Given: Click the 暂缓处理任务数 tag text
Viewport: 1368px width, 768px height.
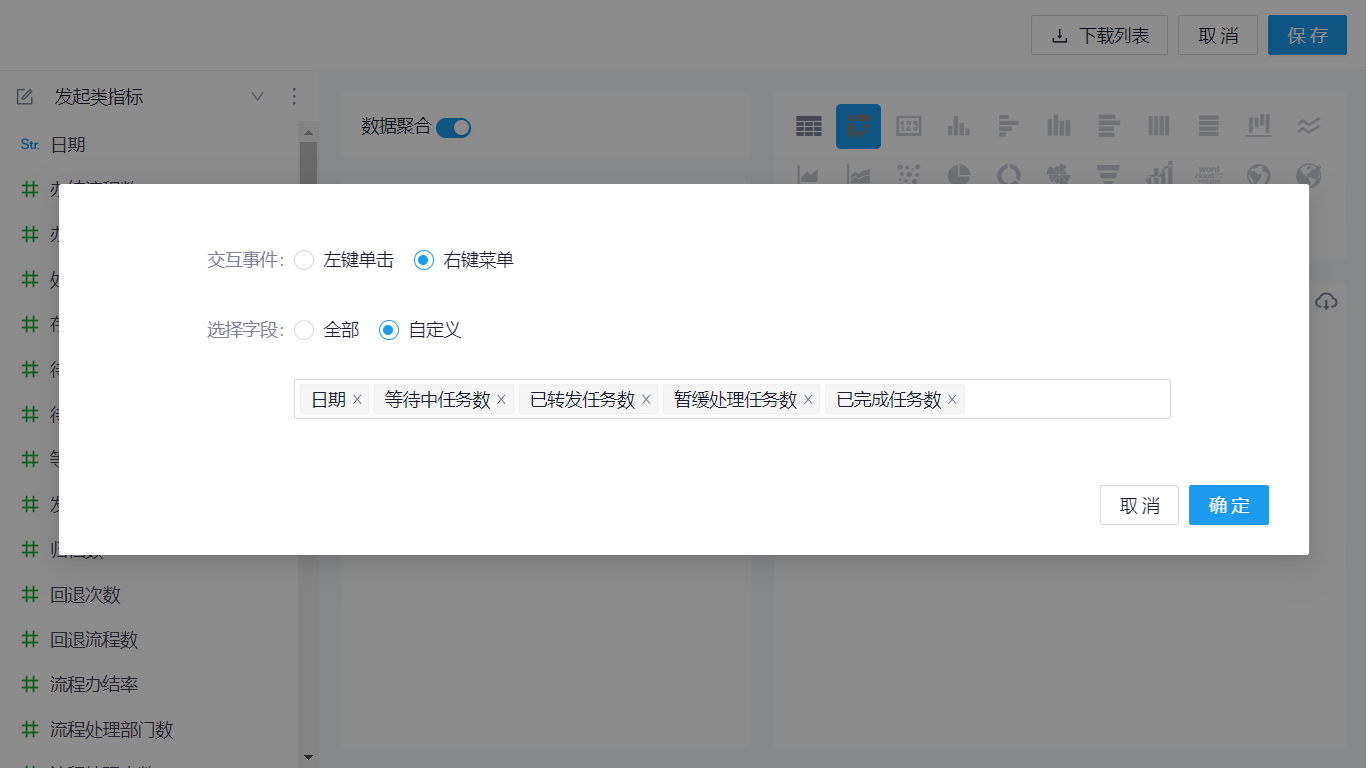Looking at the screenshot, I should (x=736, y=400).
